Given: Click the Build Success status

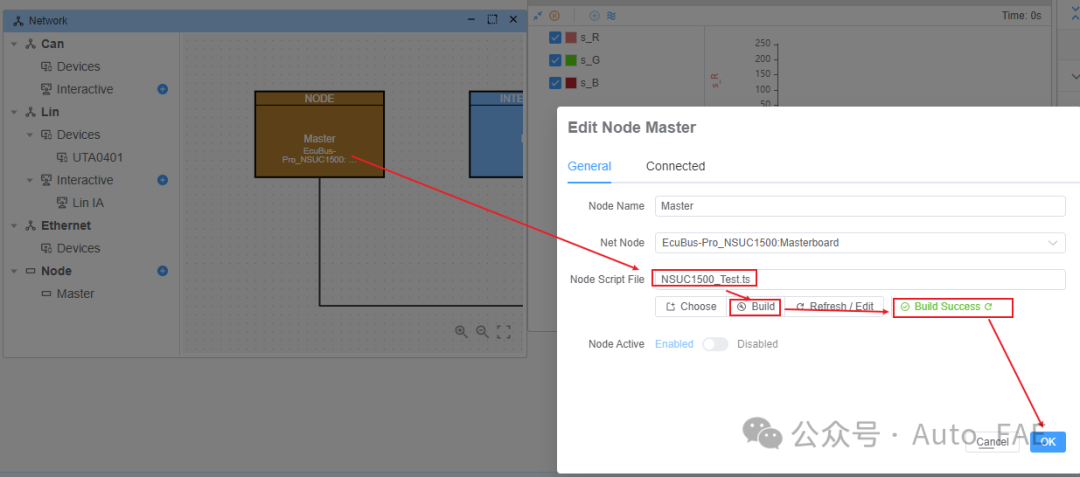Looking at the screenshot, I should 946,306.
